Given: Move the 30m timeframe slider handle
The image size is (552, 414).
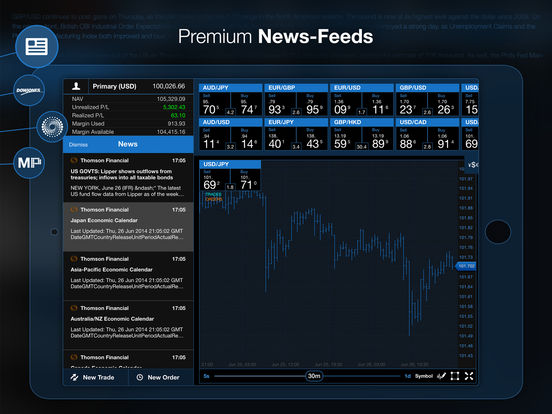Looking at the screenshot, I should pyautogui.click(x=314, y=376).
